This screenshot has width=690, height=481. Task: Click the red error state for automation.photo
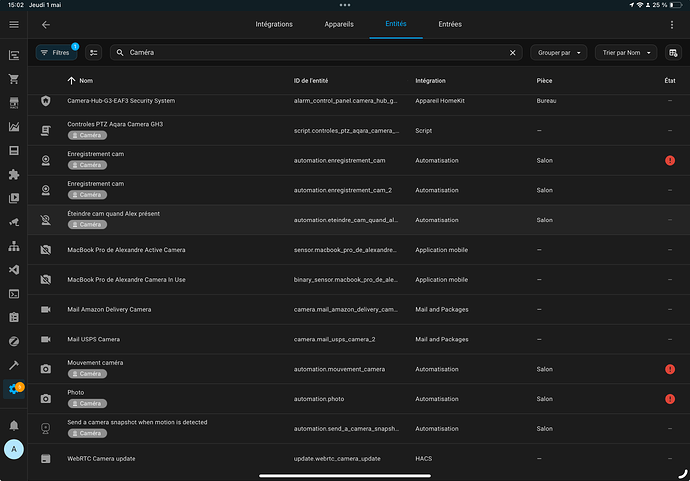click(670, 399)
